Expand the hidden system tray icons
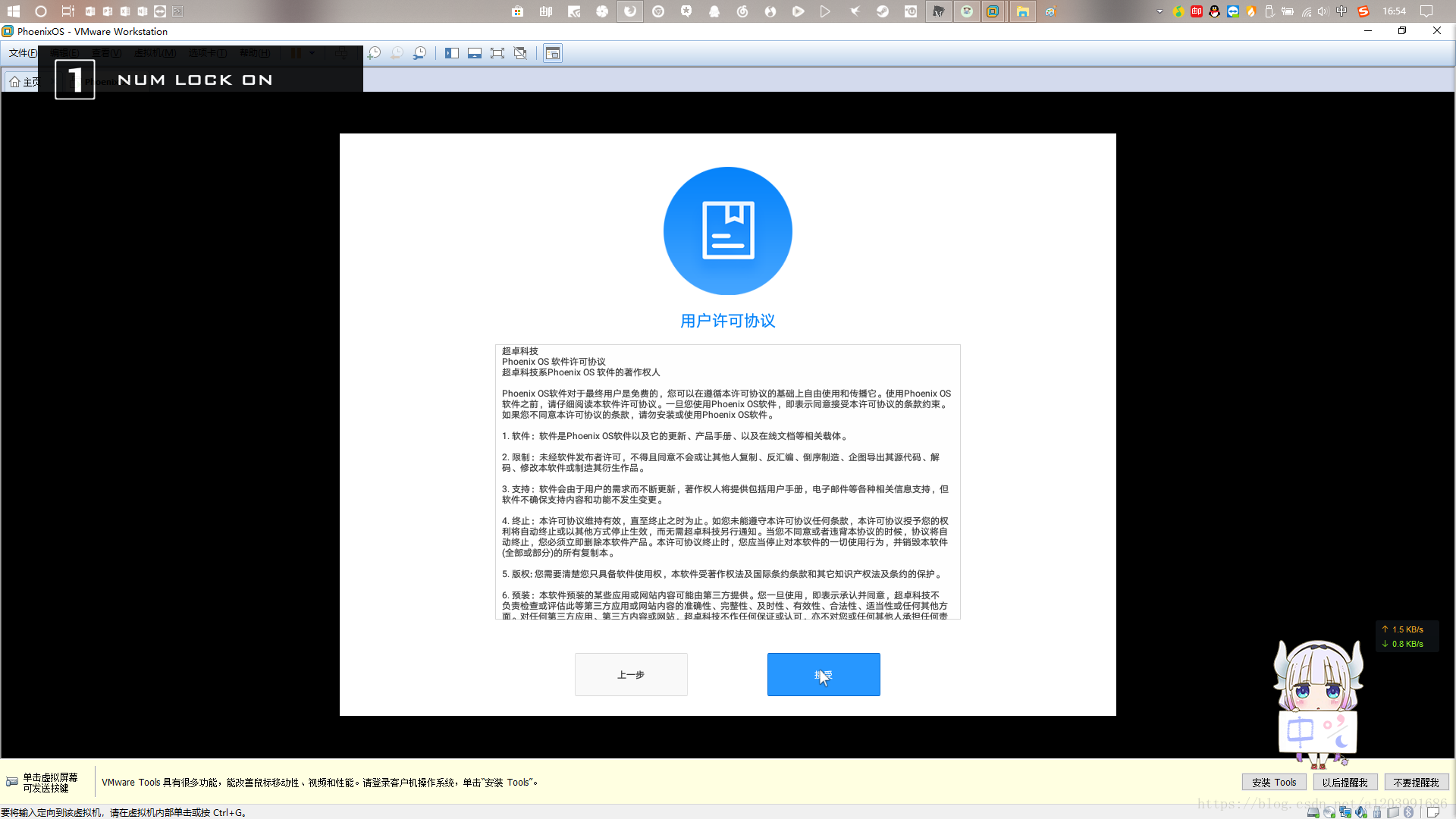 [1159, 11]
